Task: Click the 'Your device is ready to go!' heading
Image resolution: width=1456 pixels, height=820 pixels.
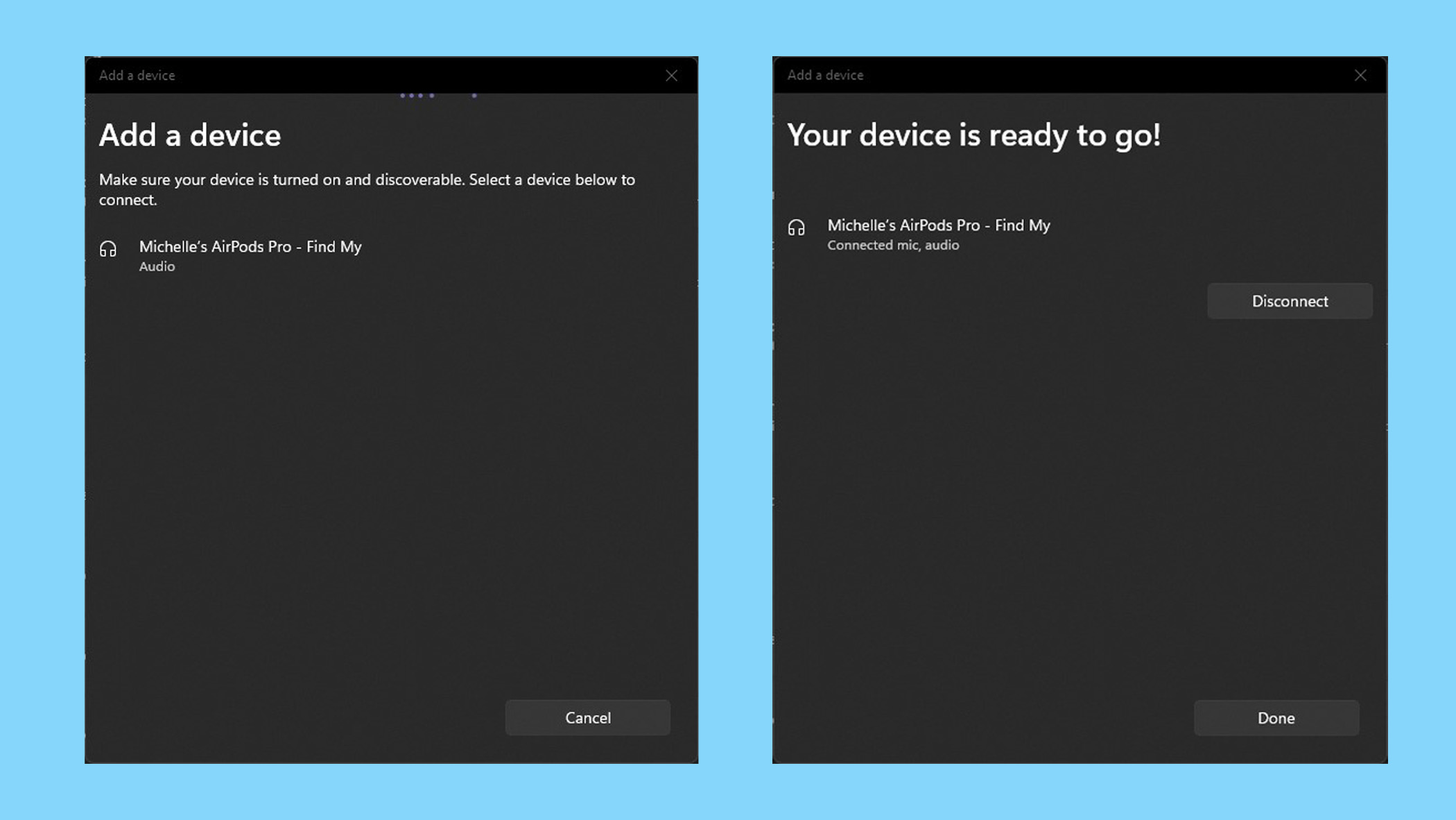Action: click(x=973, y=135)
